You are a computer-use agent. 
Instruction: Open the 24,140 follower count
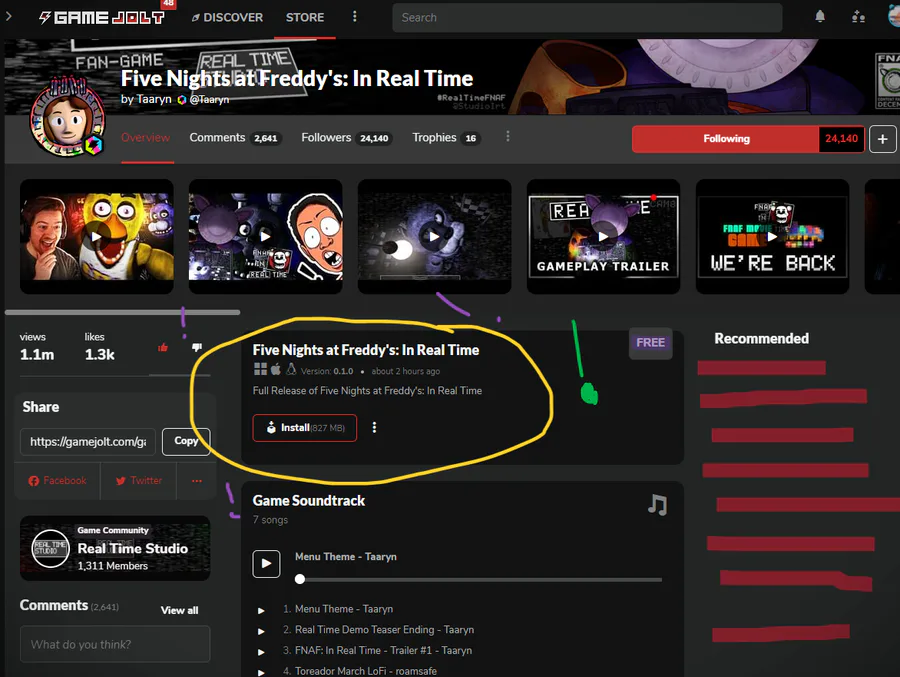point(841,139)
